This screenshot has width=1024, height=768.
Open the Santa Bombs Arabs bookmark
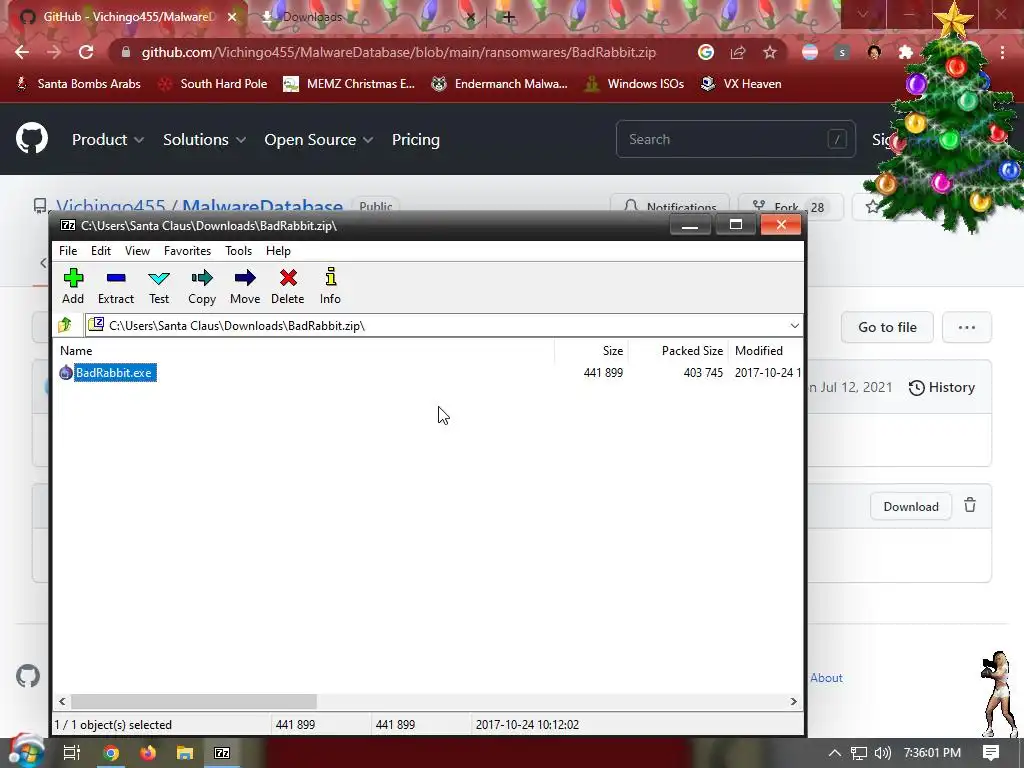pyautogui.click(x=78, y=84)
